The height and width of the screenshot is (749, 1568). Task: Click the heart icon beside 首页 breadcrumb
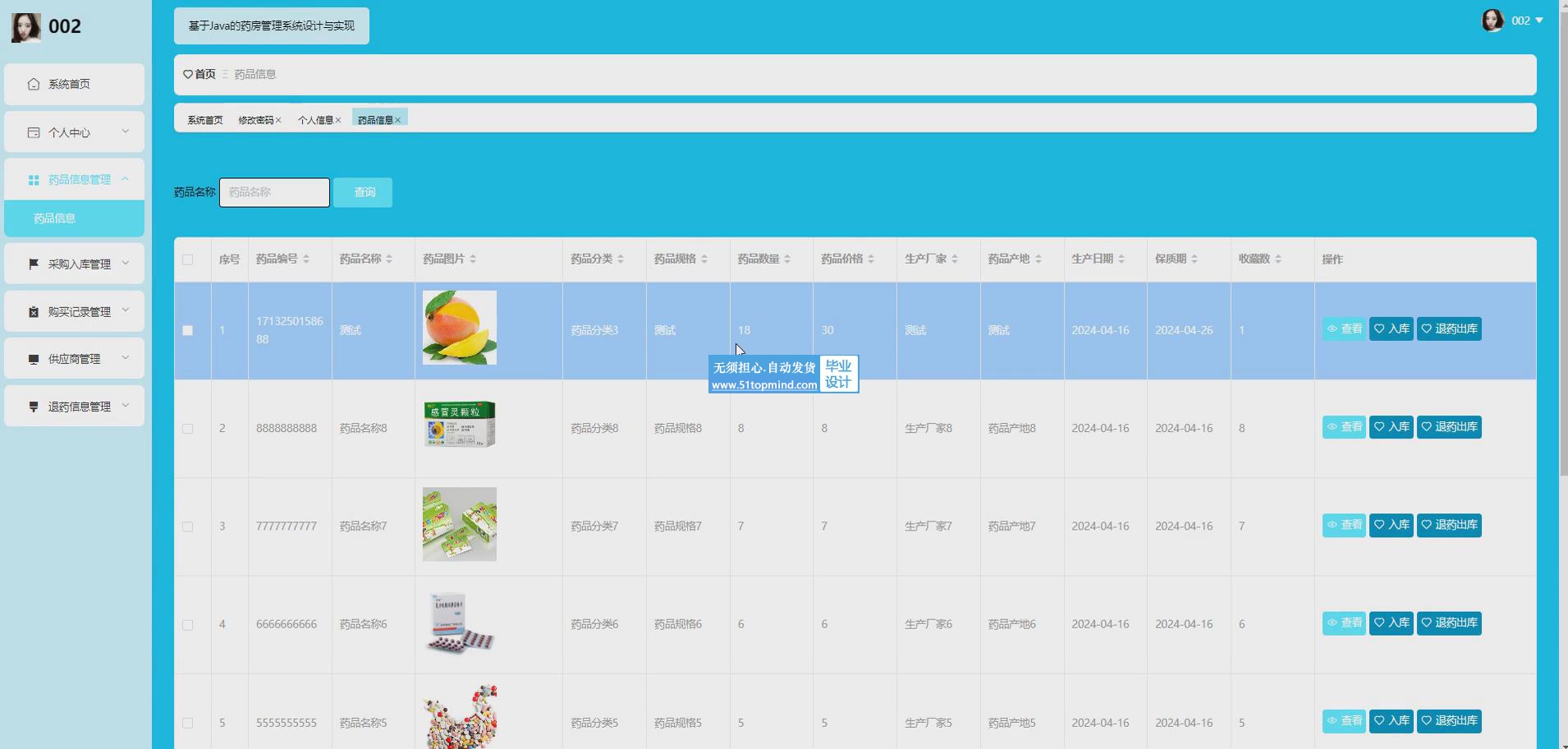pyautogui.click(x=188, y=74)
